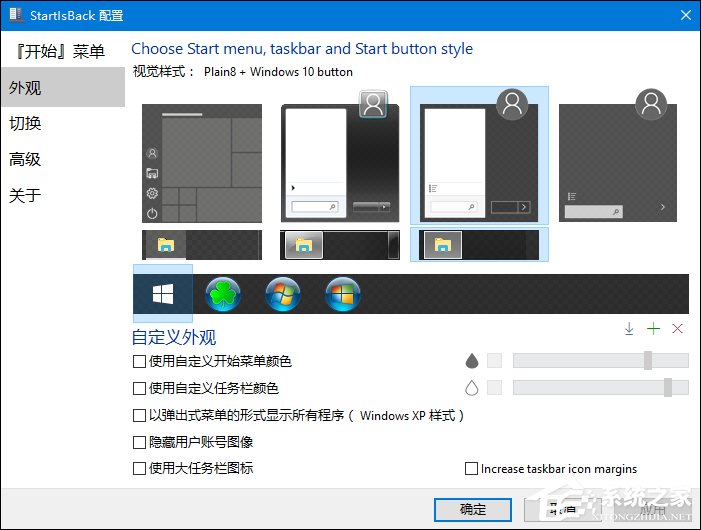Select the Windows 10 tiled start menu style

click(x=202, y=163)
